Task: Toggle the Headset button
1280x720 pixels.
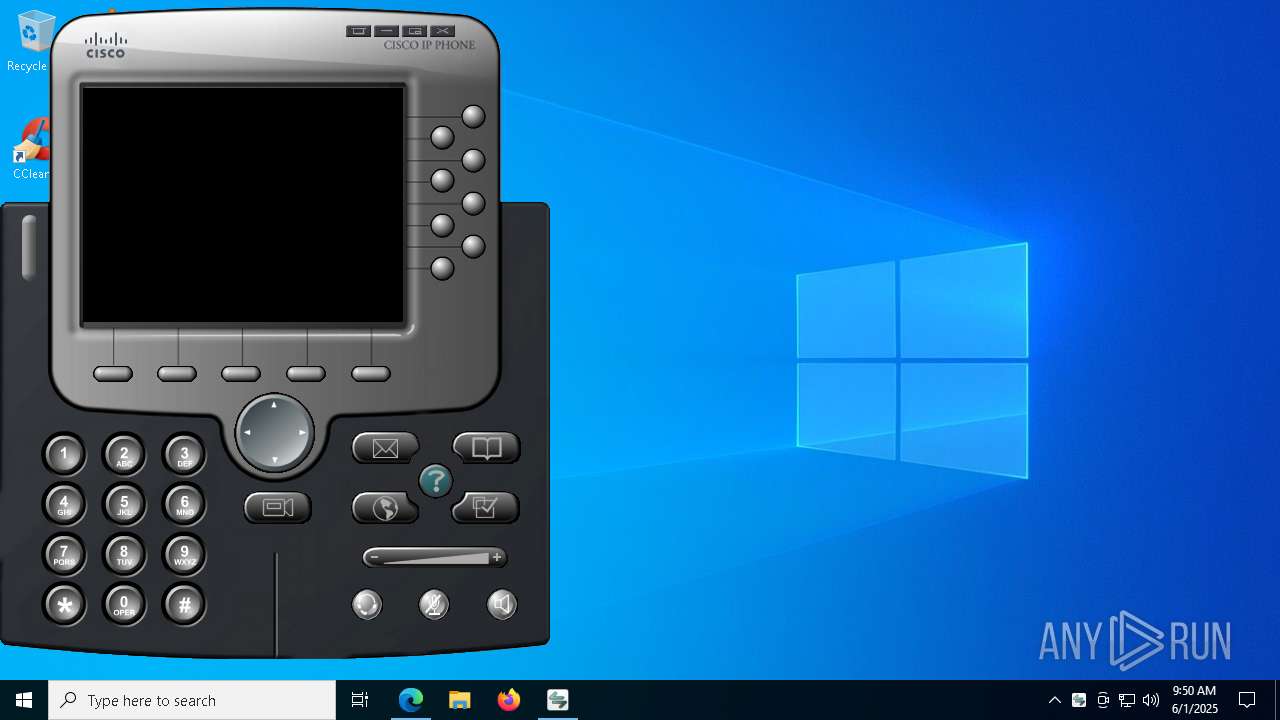Action: [367, 604]
